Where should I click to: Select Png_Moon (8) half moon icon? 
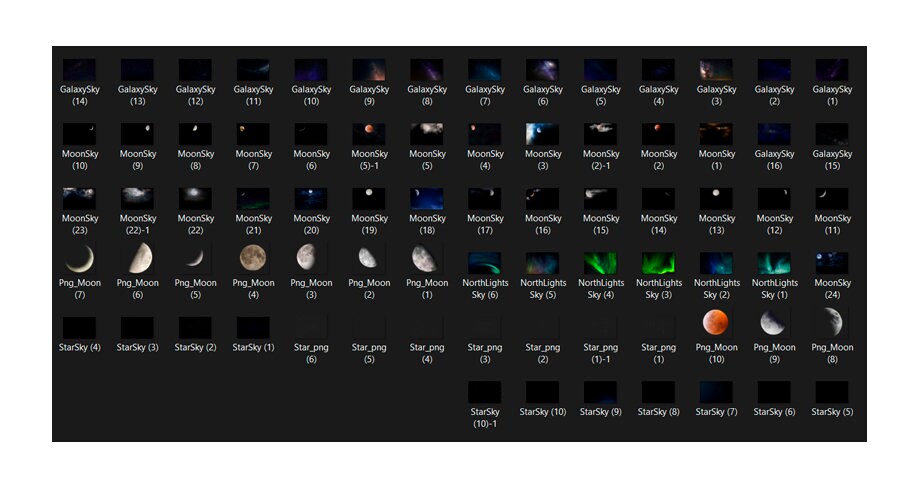click(x=833, y=321)
